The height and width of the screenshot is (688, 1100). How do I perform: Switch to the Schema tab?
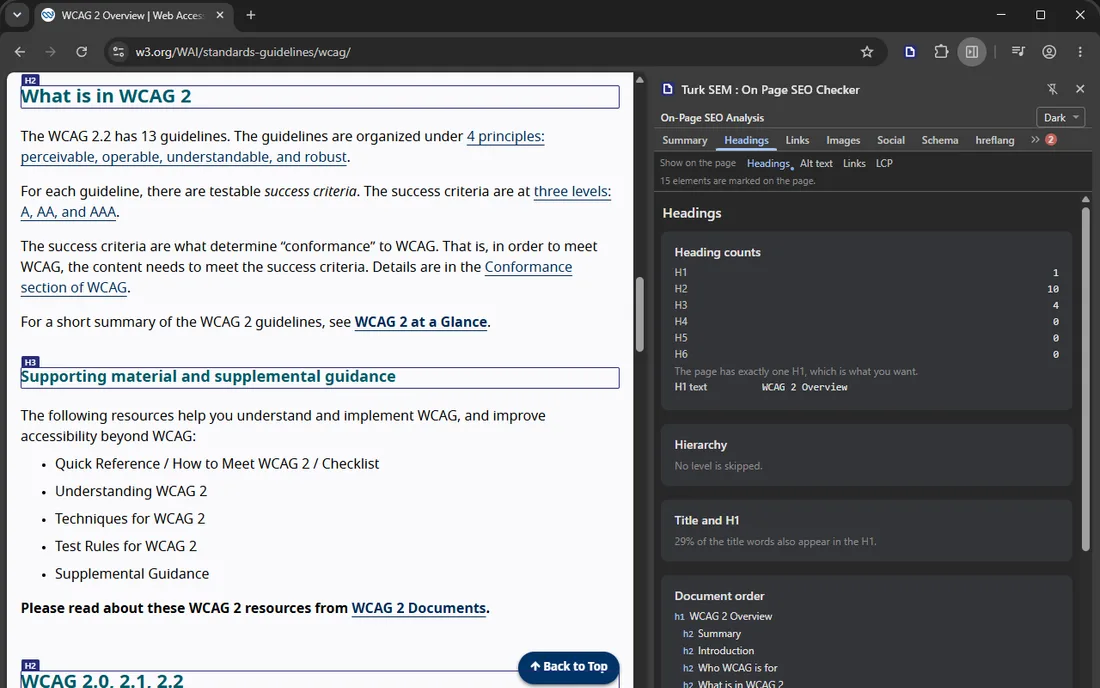tap(939, 140)
